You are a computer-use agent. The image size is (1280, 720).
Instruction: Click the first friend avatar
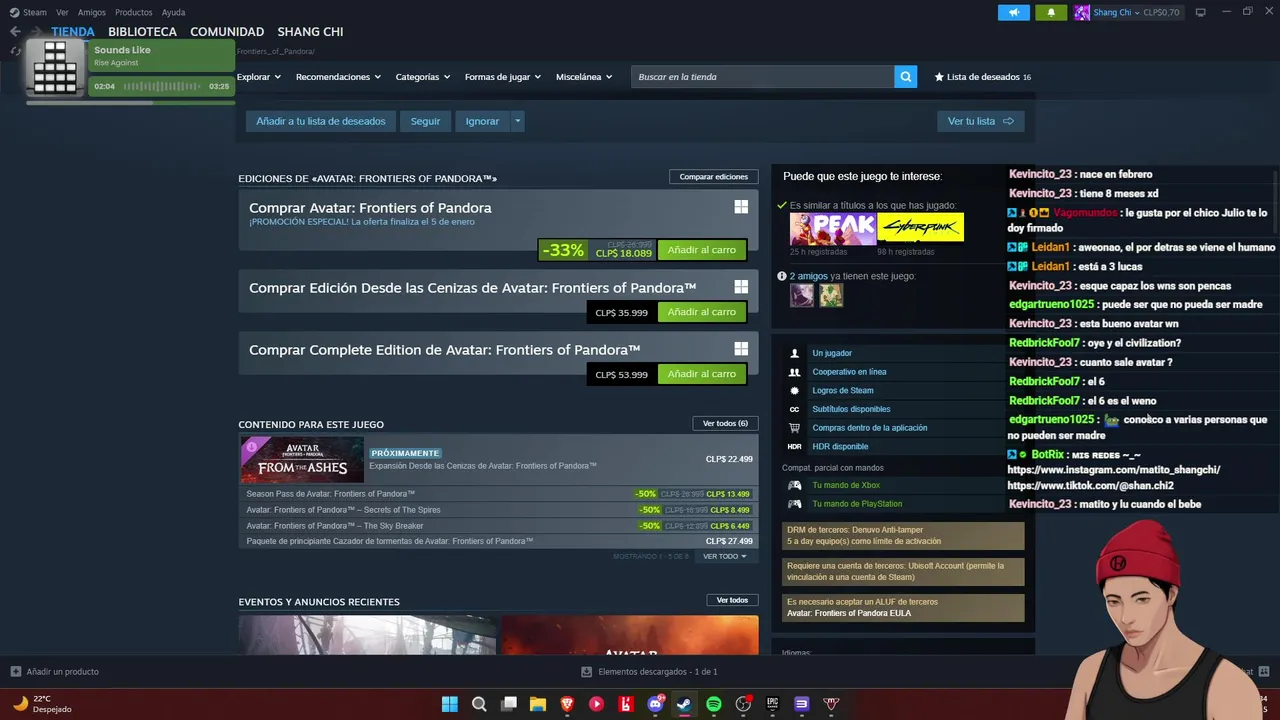click(x=801, y=295)
